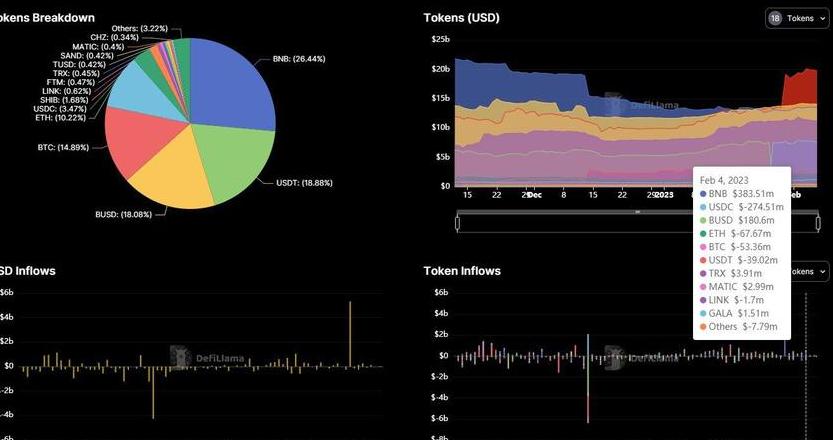The height and width of the screenshot is (440, 833).
Task: Click the LINK $-1.7m tooltip row
Action: [733, 300]
